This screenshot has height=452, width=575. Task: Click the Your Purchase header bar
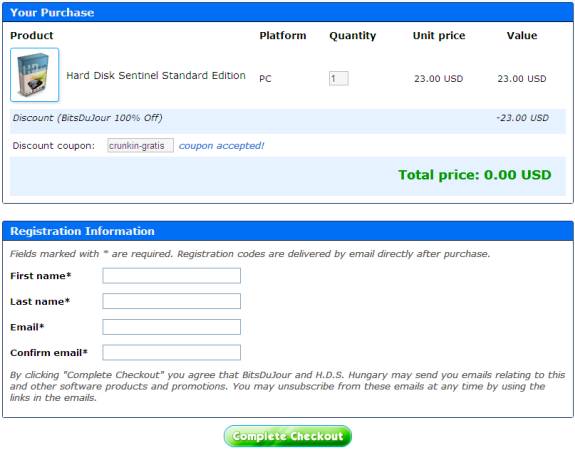point(288,12)
